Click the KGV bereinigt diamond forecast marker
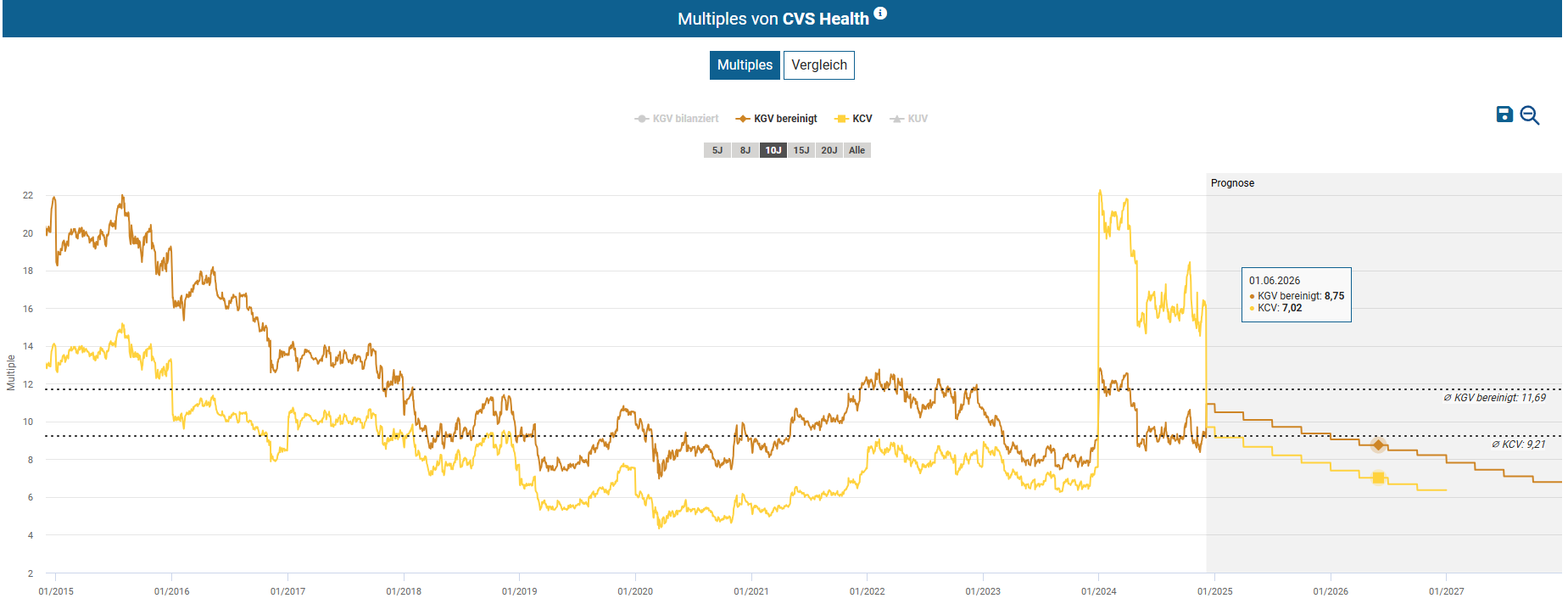 1378,445
